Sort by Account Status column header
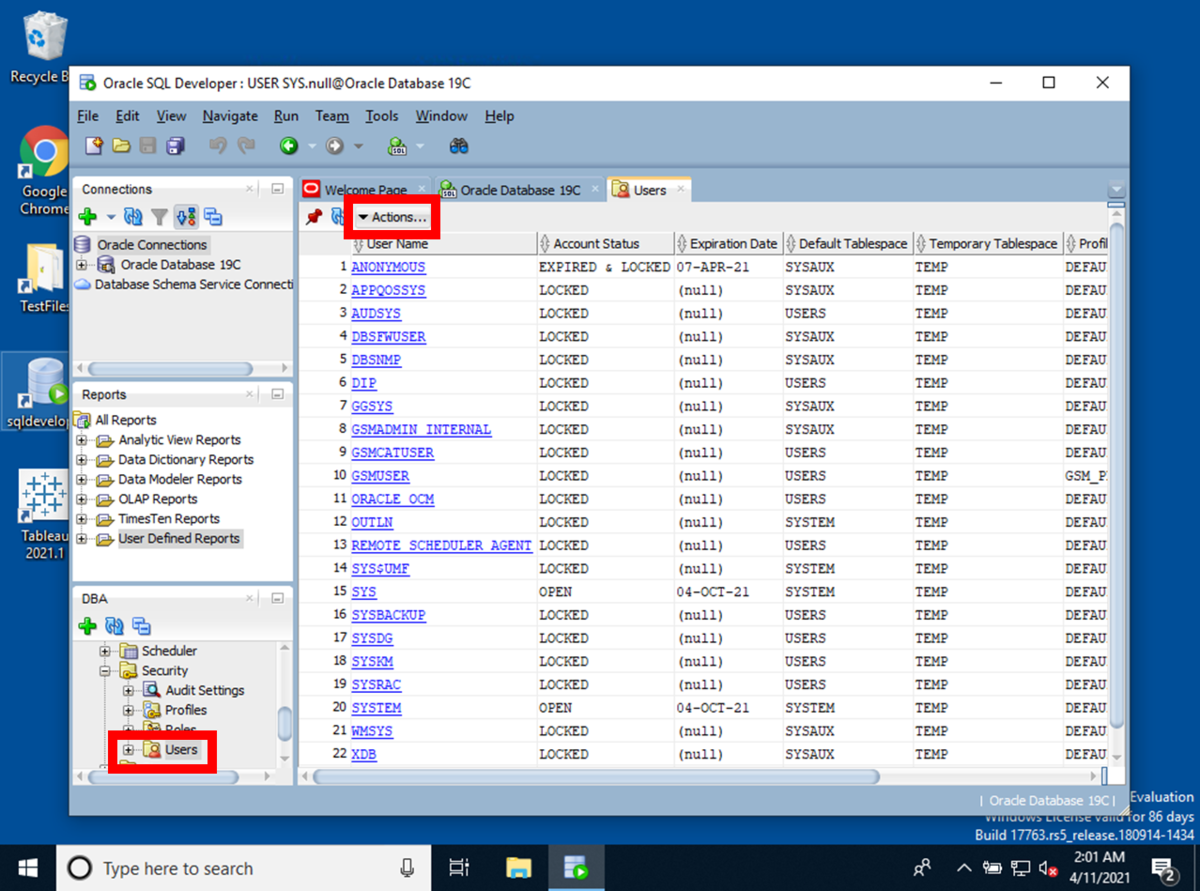 click(605, 244)
